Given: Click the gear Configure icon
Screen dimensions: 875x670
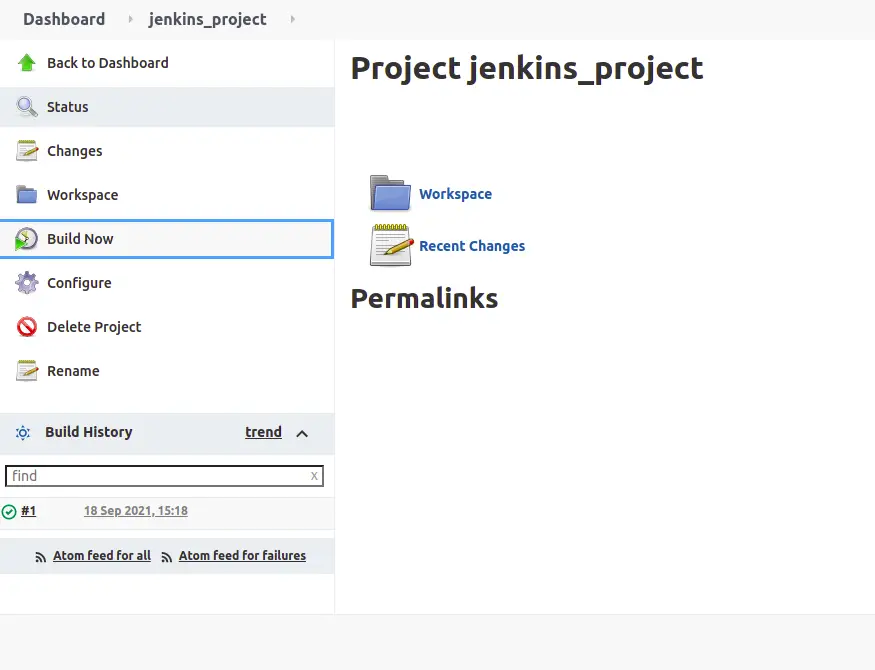Looking at the screenshot, I should coord(27,283).
